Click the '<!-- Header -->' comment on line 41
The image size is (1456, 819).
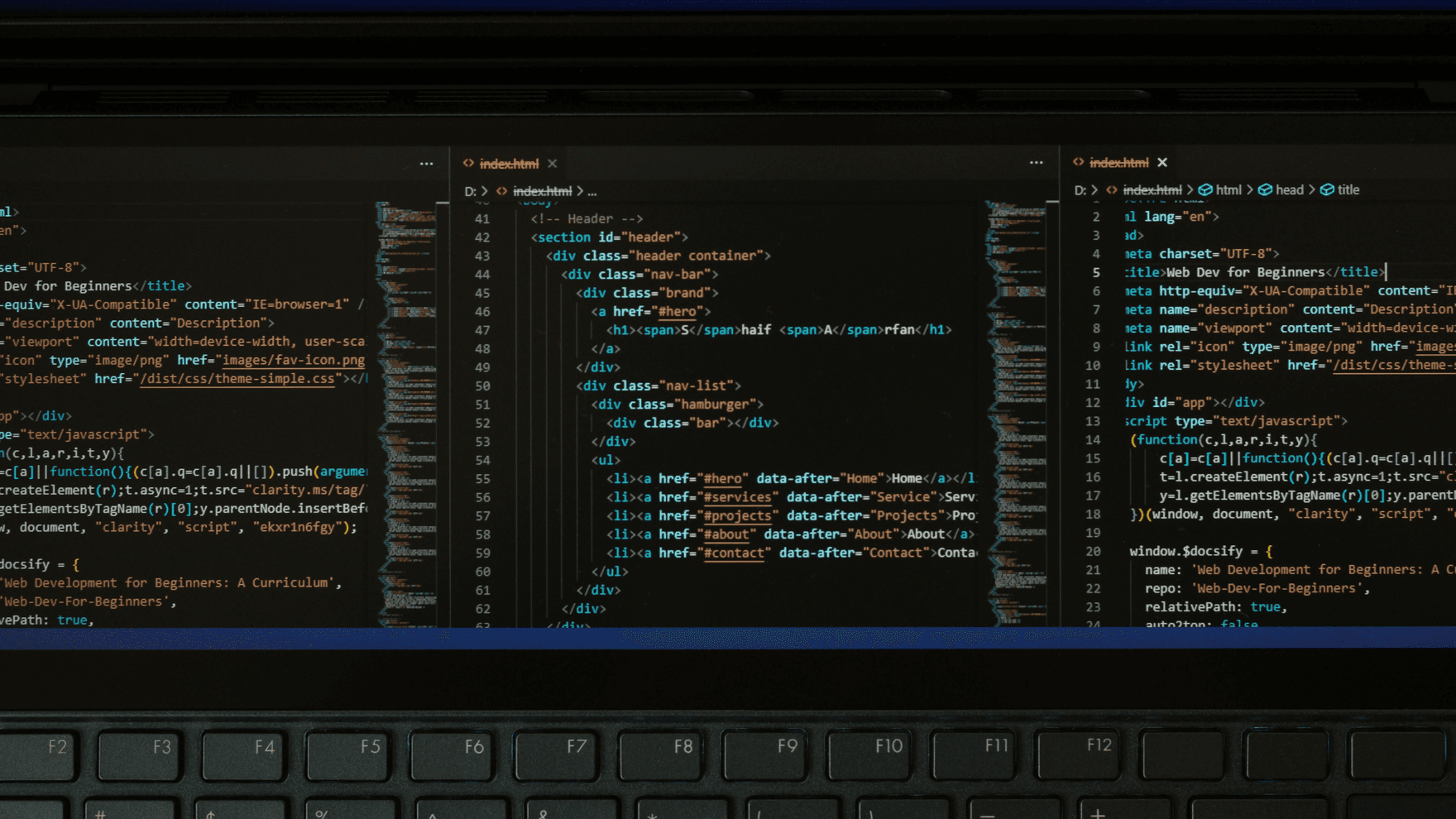pos(587,218)
